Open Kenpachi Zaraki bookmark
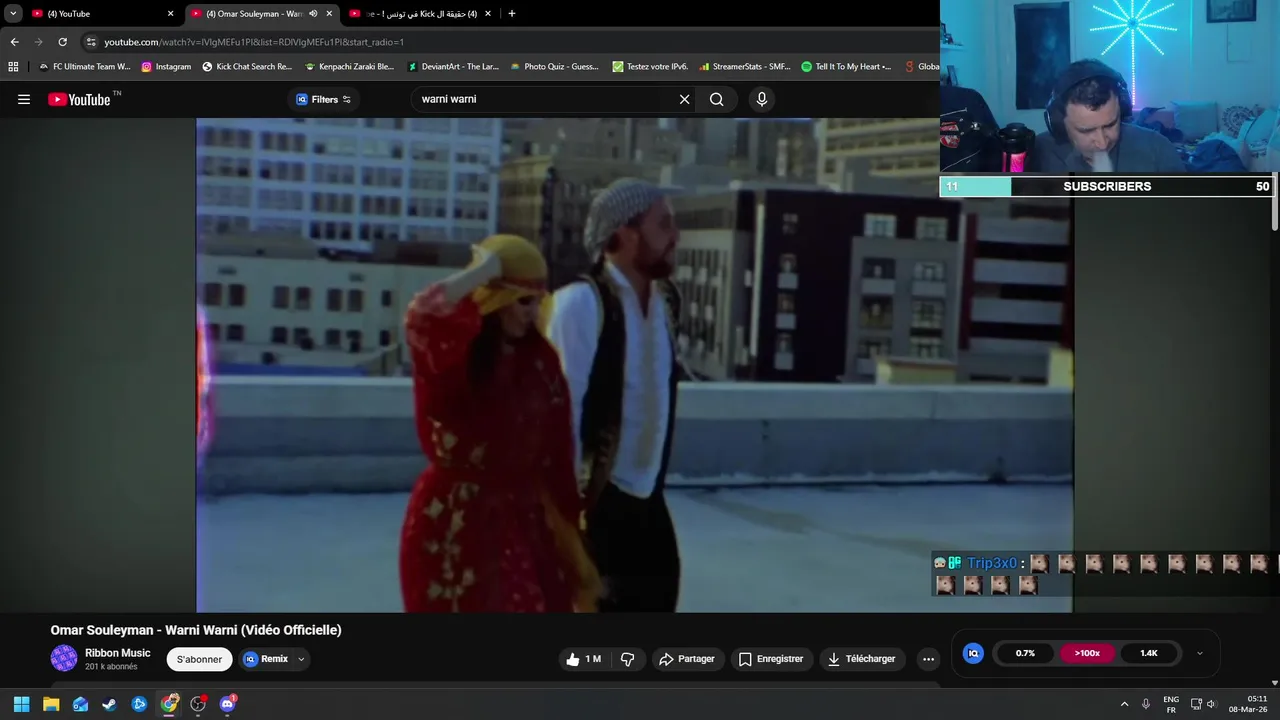 click(x=349, y=67)
